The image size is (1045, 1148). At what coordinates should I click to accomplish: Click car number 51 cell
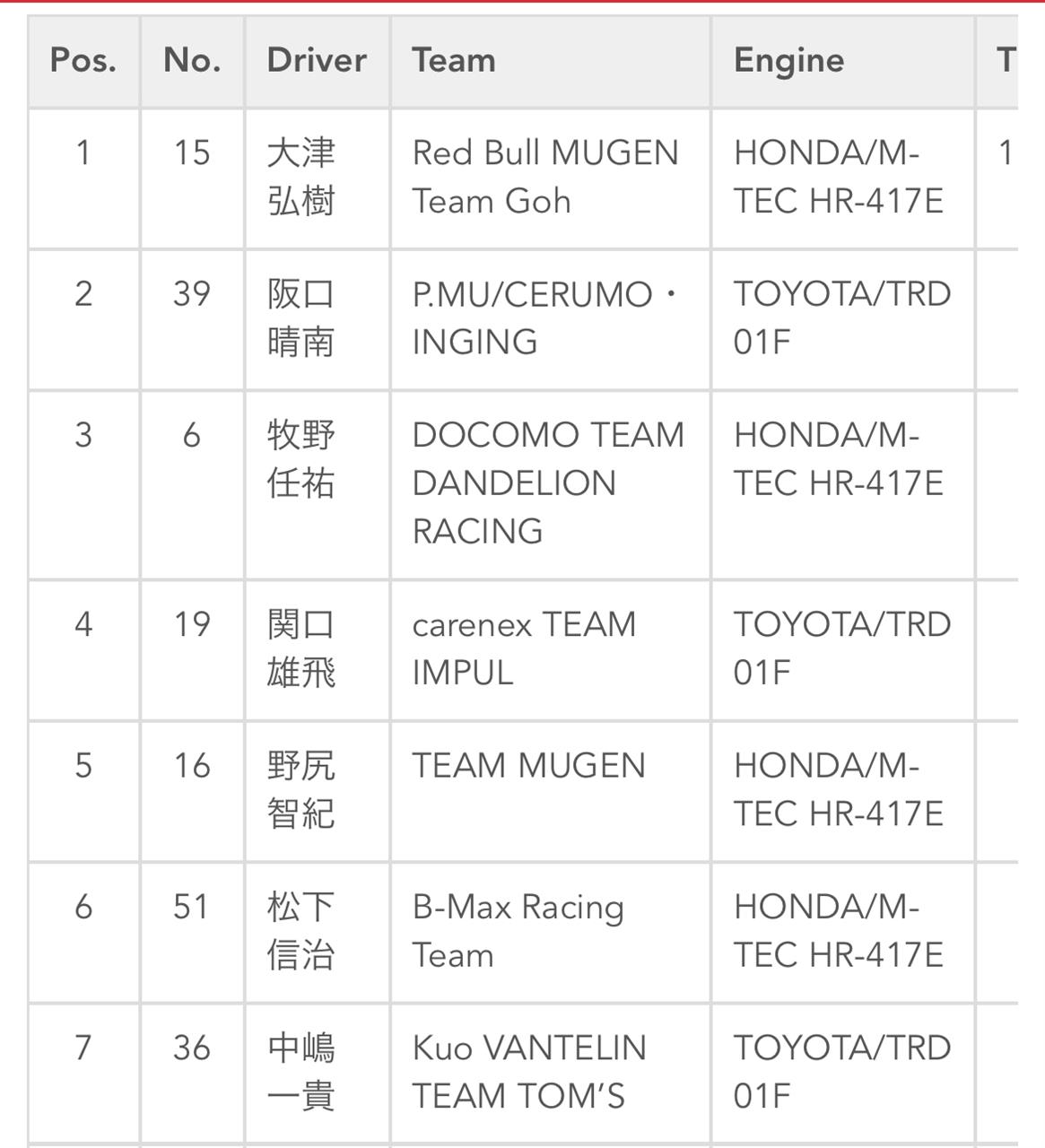pyautogui.click(x=192, y=932)
